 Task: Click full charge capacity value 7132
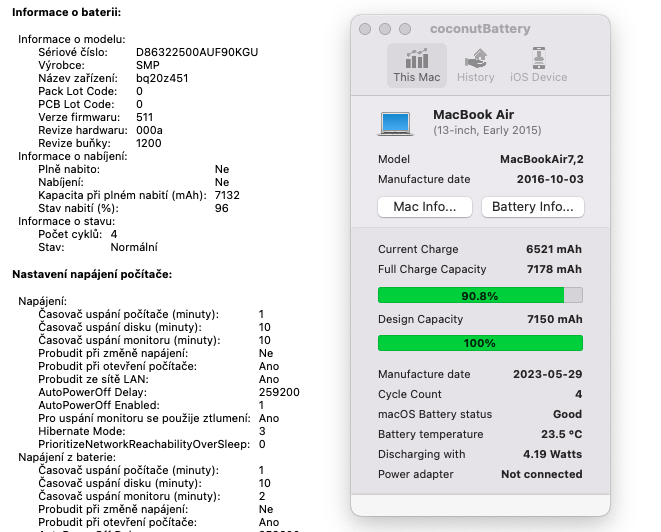pos(227,195)
